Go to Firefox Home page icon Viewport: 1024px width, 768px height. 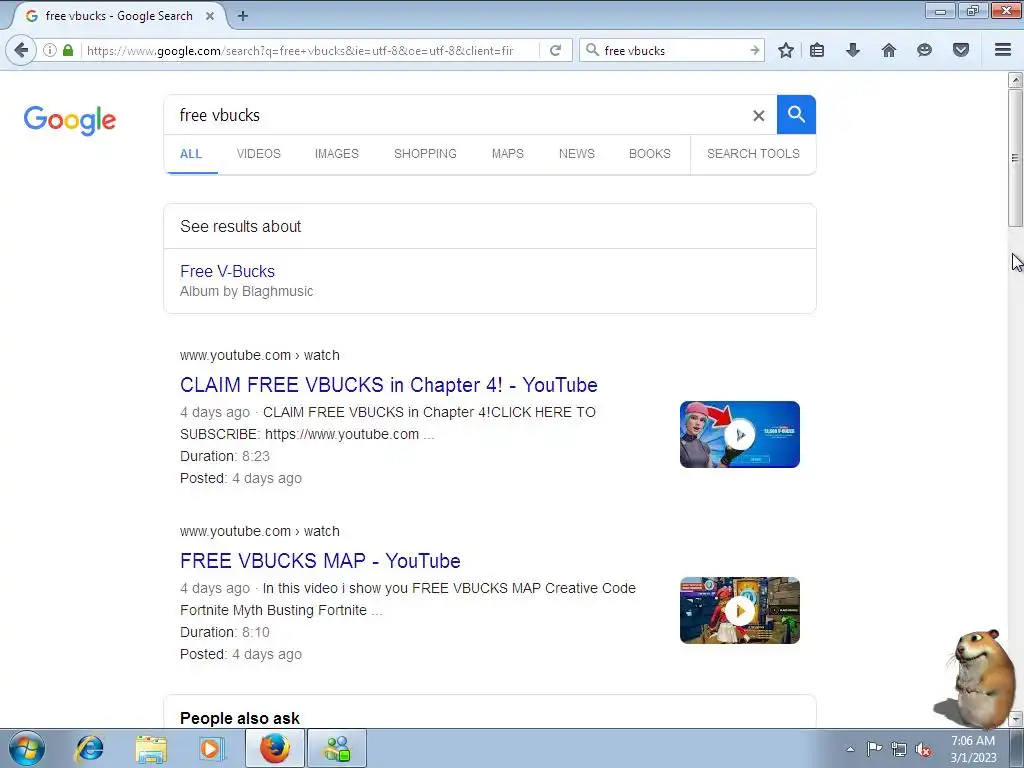(889, 50)
